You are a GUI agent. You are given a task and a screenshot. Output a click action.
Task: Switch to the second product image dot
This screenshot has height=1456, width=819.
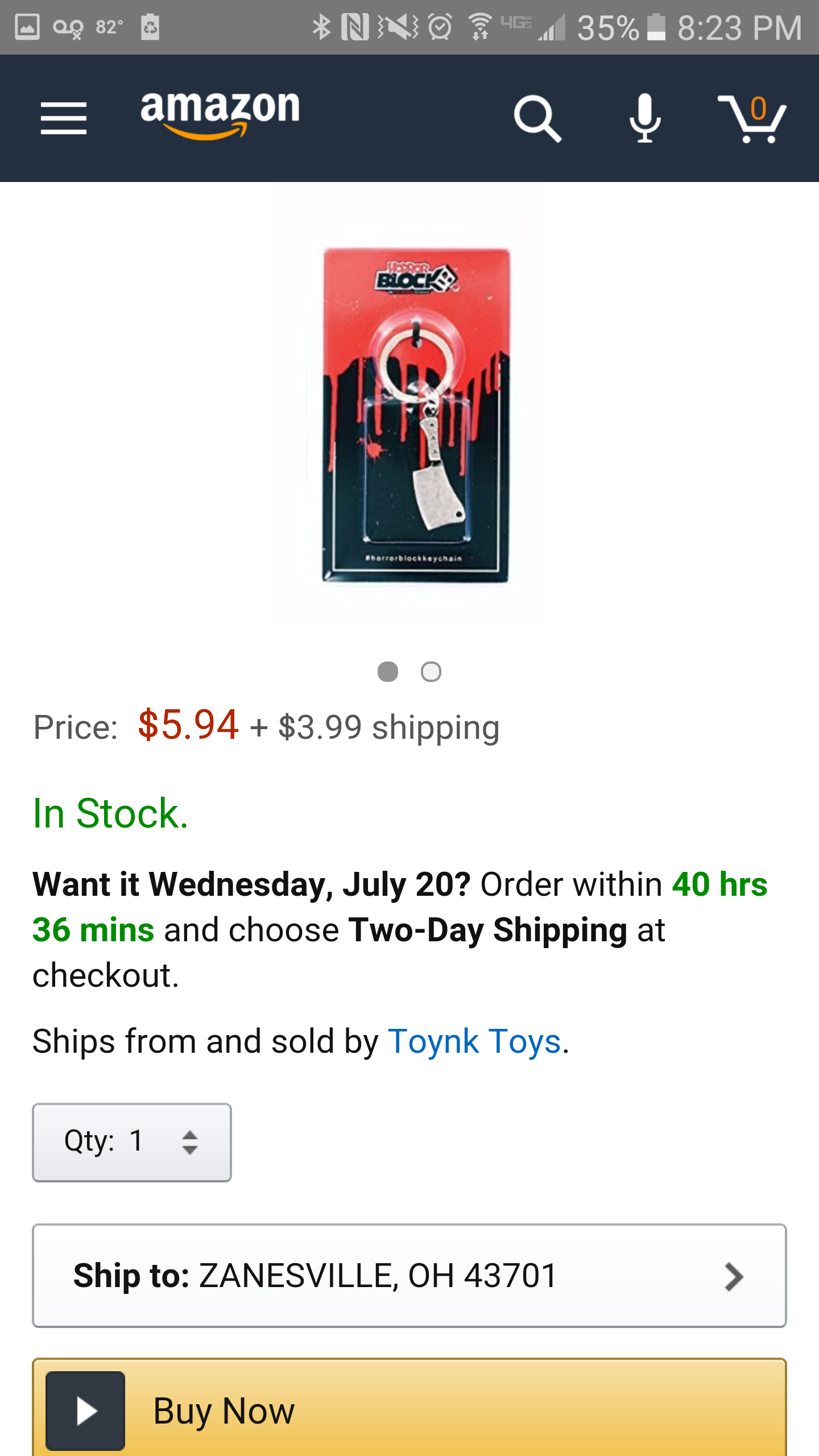(x=431, y=672)
